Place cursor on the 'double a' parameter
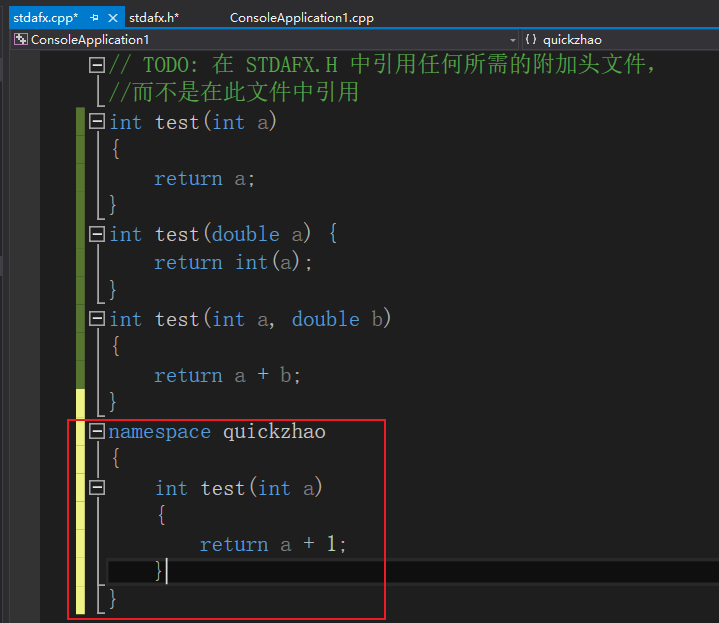 tap(257, 234)
